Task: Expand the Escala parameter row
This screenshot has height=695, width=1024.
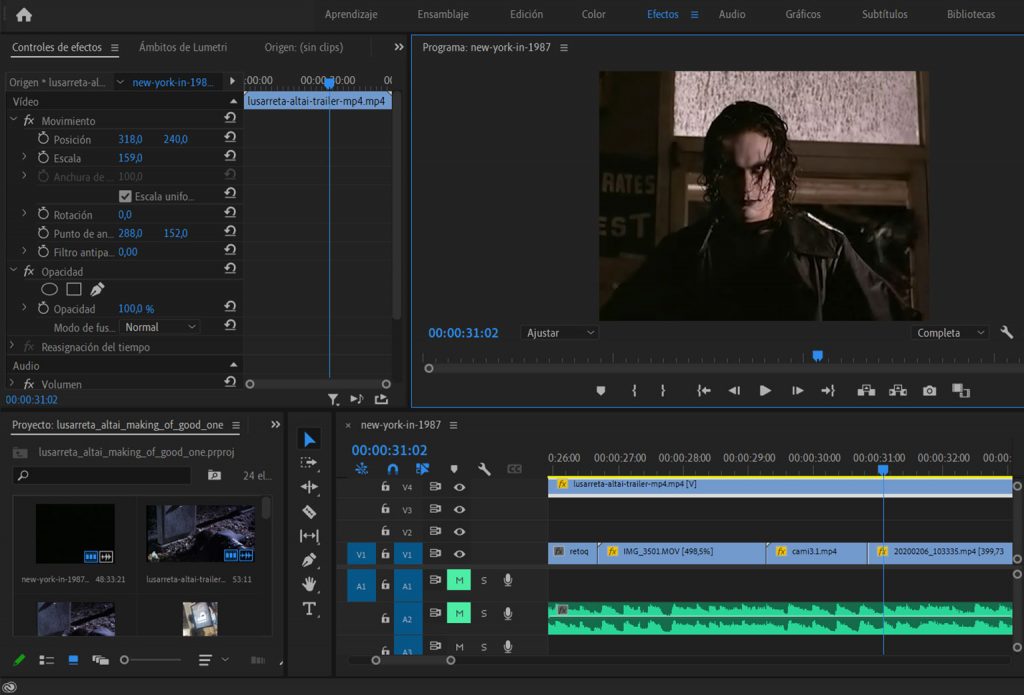Action: [x=24, y=157]
